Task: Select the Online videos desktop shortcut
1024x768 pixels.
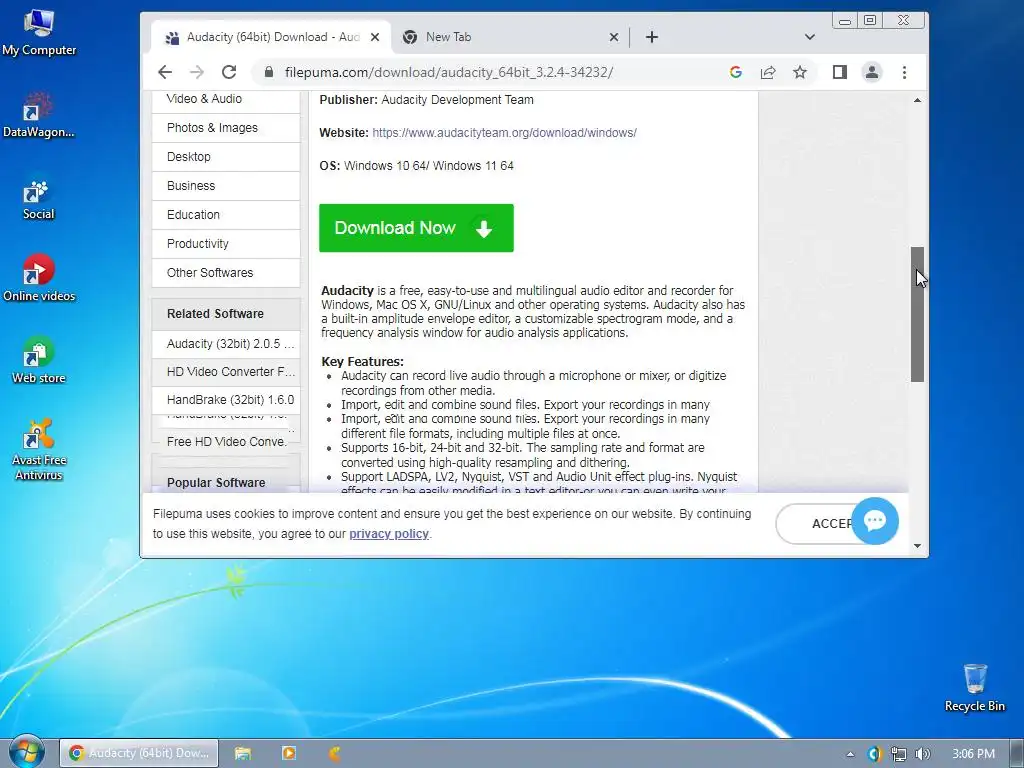Action: [x=39, y=278]
